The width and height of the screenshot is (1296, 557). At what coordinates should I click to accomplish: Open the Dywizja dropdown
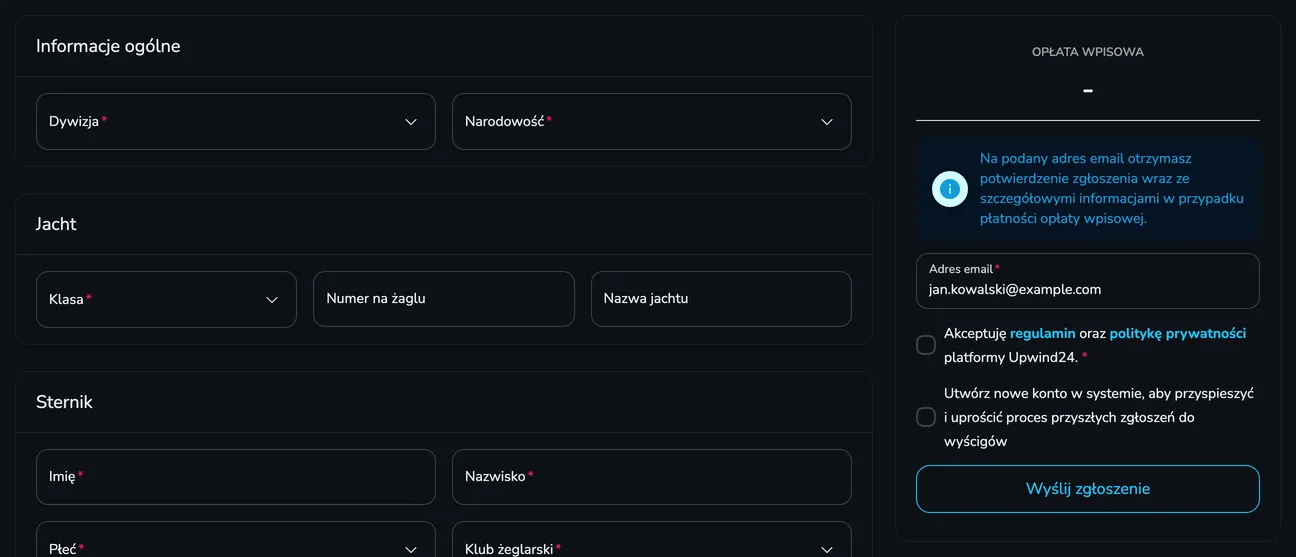pos(236,122)
